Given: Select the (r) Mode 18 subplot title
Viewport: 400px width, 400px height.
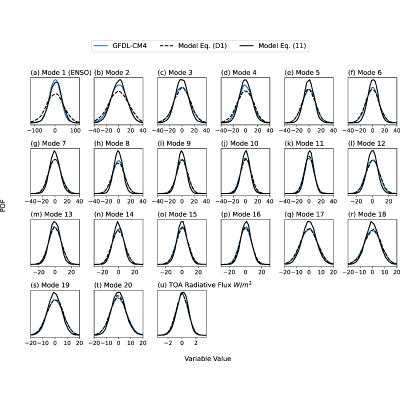Looking at the screenshot, I should point(367,214).
